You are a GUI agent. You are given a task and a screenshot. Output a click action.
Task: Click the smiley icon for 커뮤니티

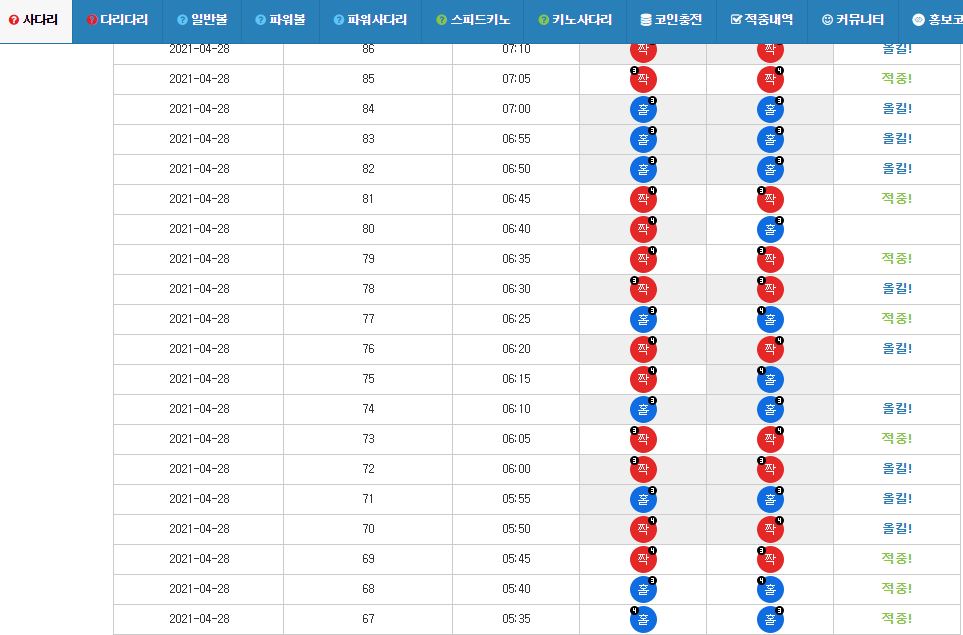tap(827, 20)
